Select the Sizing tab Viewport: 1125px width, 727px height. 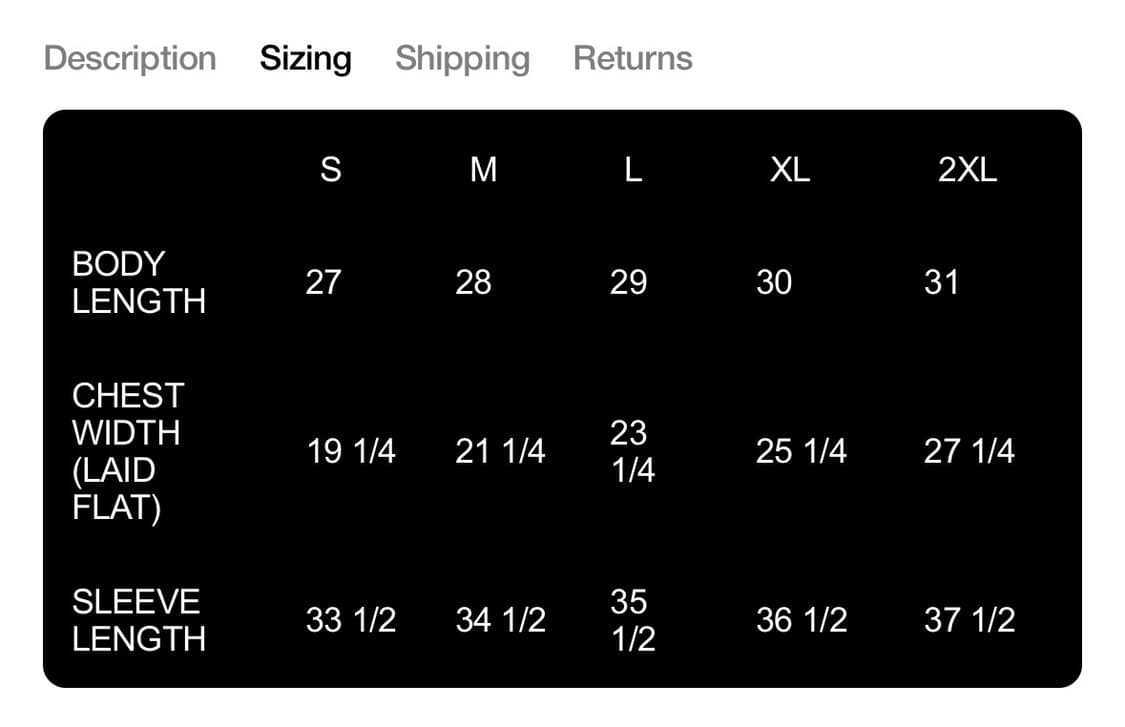[x=305, y=58]
